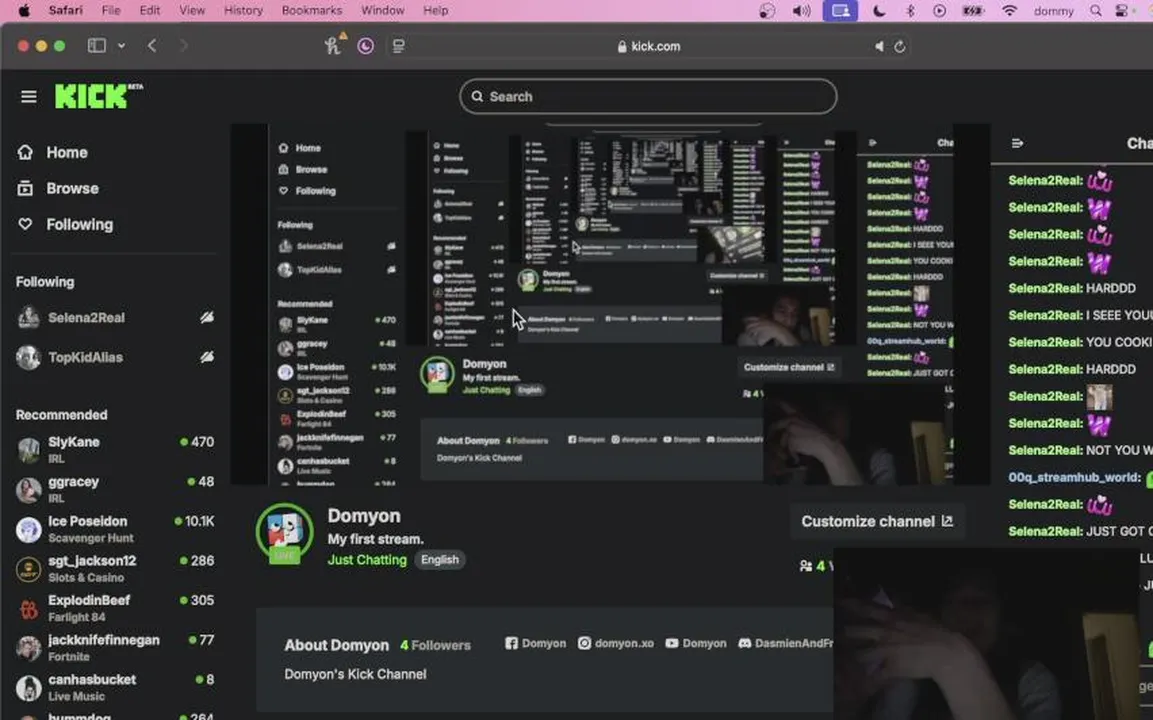Click the English language tag
This screenshot has height=720, width=1153.
[440, 560]
